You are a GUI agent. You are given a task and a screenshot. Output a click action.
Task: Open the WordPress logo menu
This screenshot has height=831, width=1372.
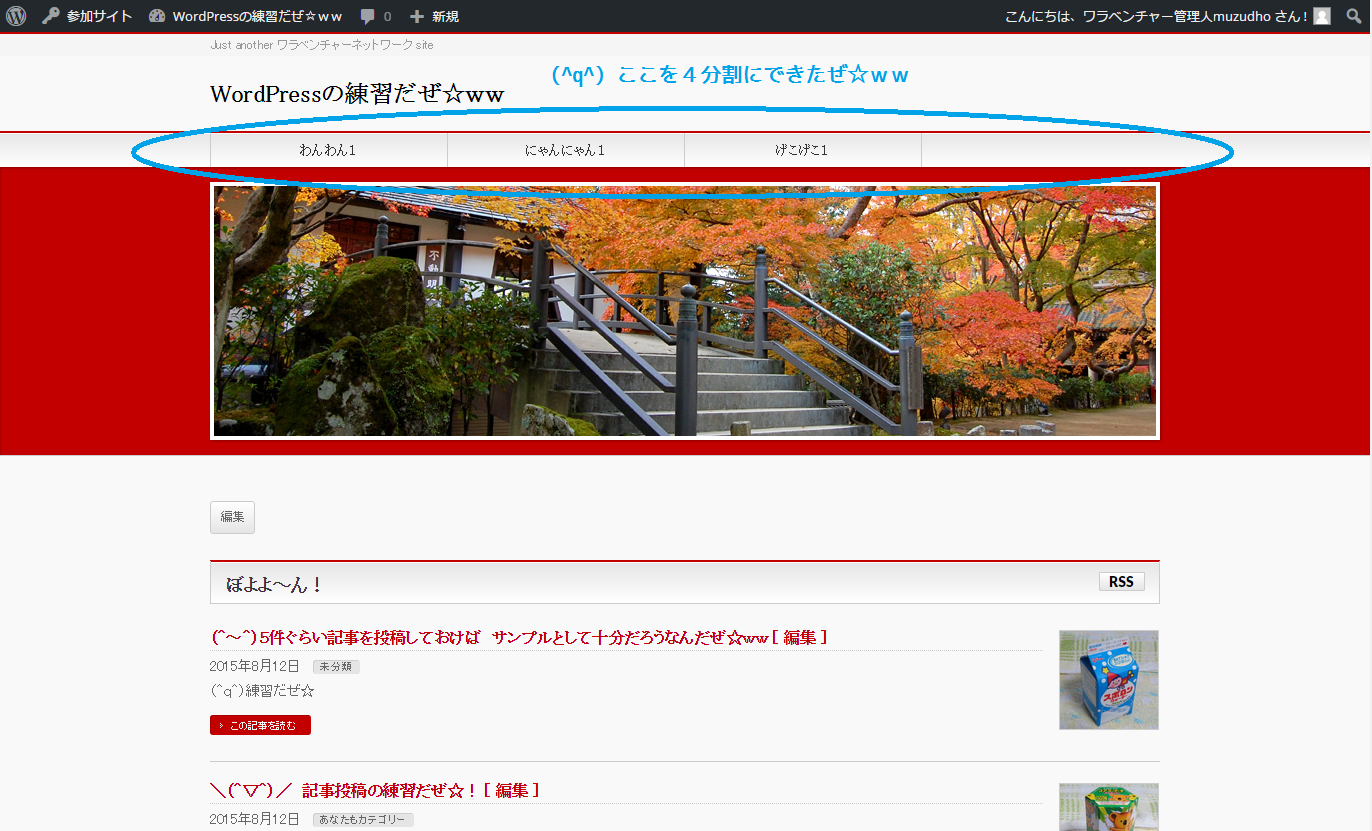16,16
